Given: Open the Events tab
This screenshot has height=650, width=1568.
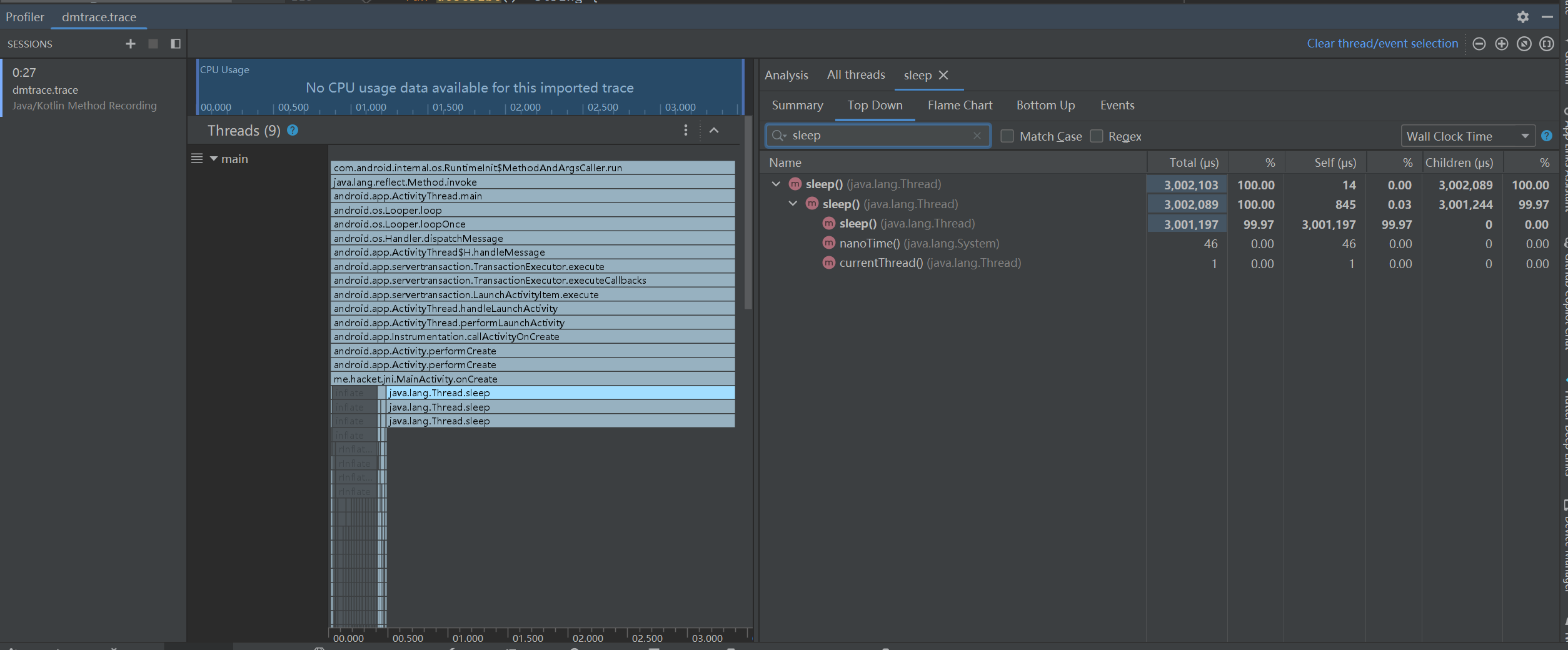Looking at the screenshot, I should pos(1117,106).
